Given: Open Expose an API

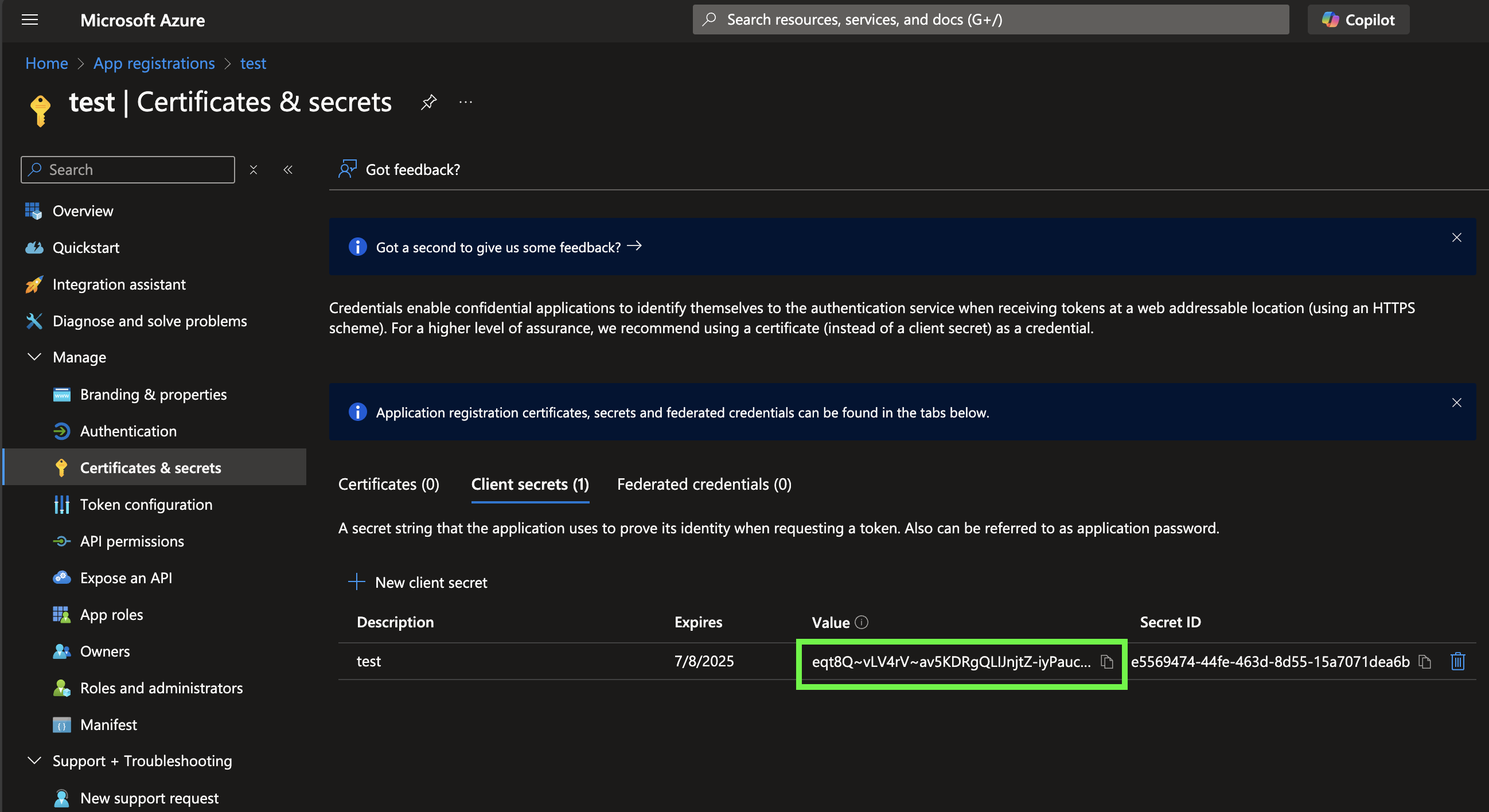Looking at the screenshot, I should click(126, 578).
